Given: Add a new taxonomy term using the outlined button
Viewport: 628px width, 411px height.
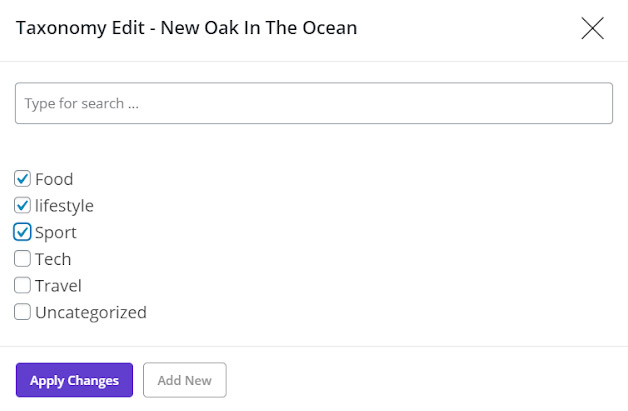Looking at the screenshot, I should tap(185, 380).
